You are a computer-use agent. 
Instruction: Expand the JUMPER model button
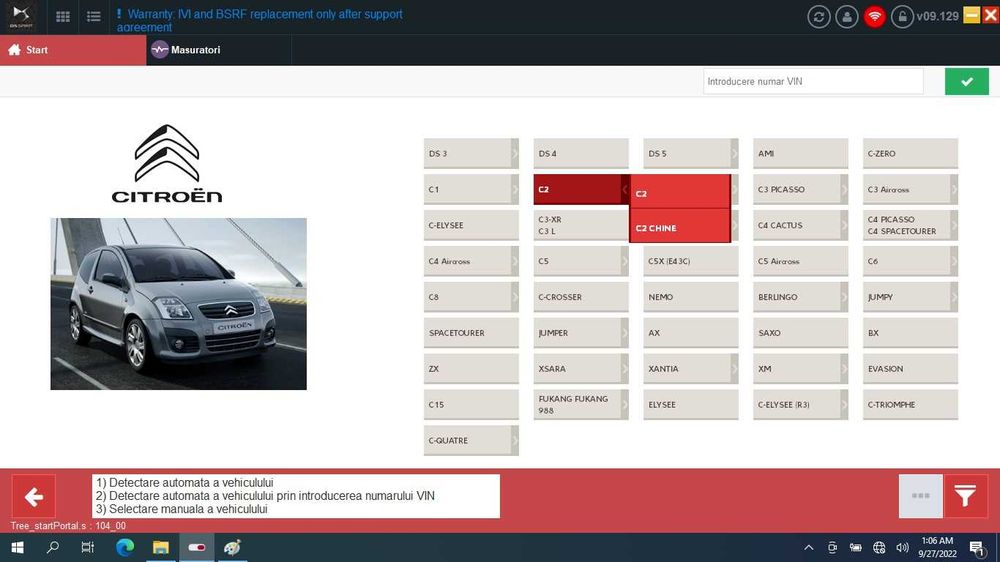coord(581,333)
